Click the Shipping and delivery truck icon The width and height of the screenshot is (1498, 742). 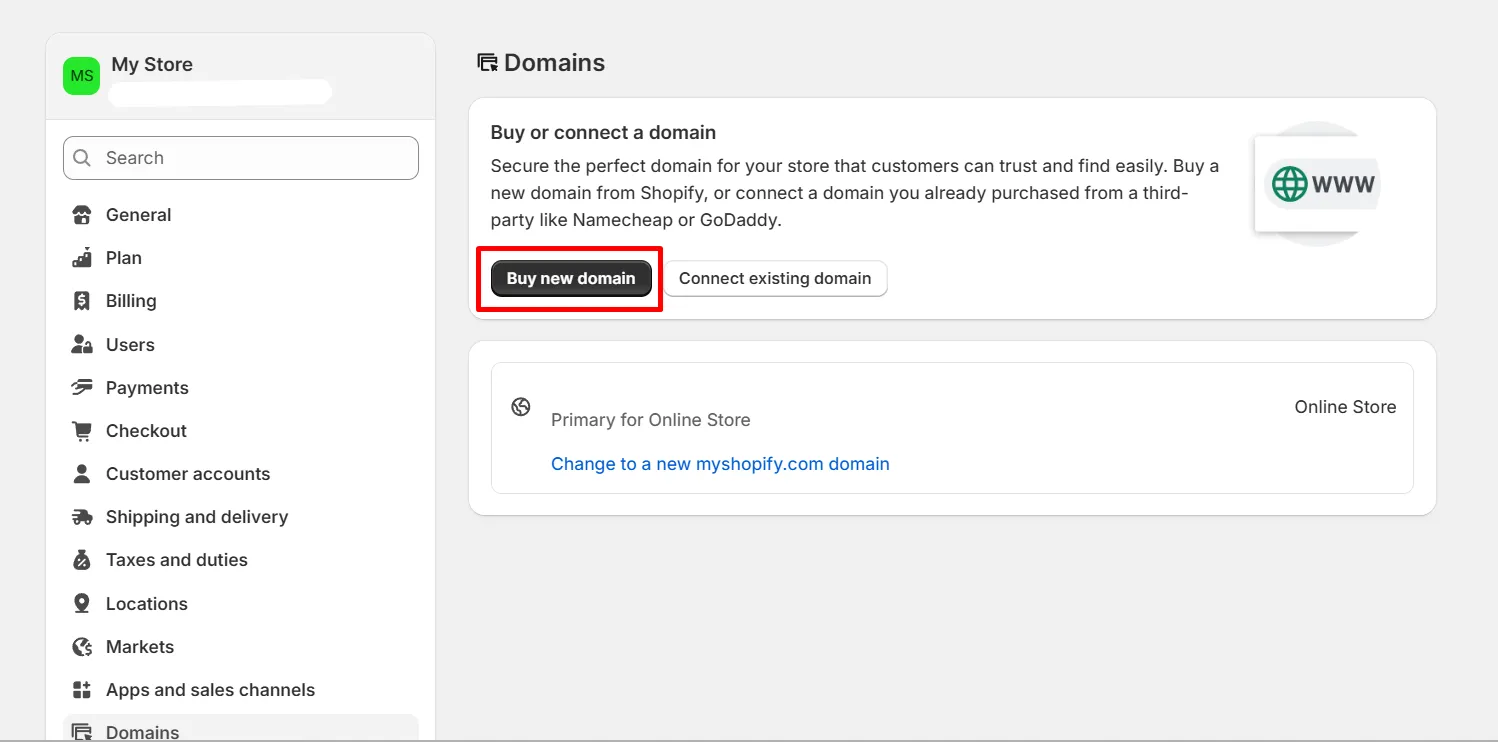pos(82,517)
